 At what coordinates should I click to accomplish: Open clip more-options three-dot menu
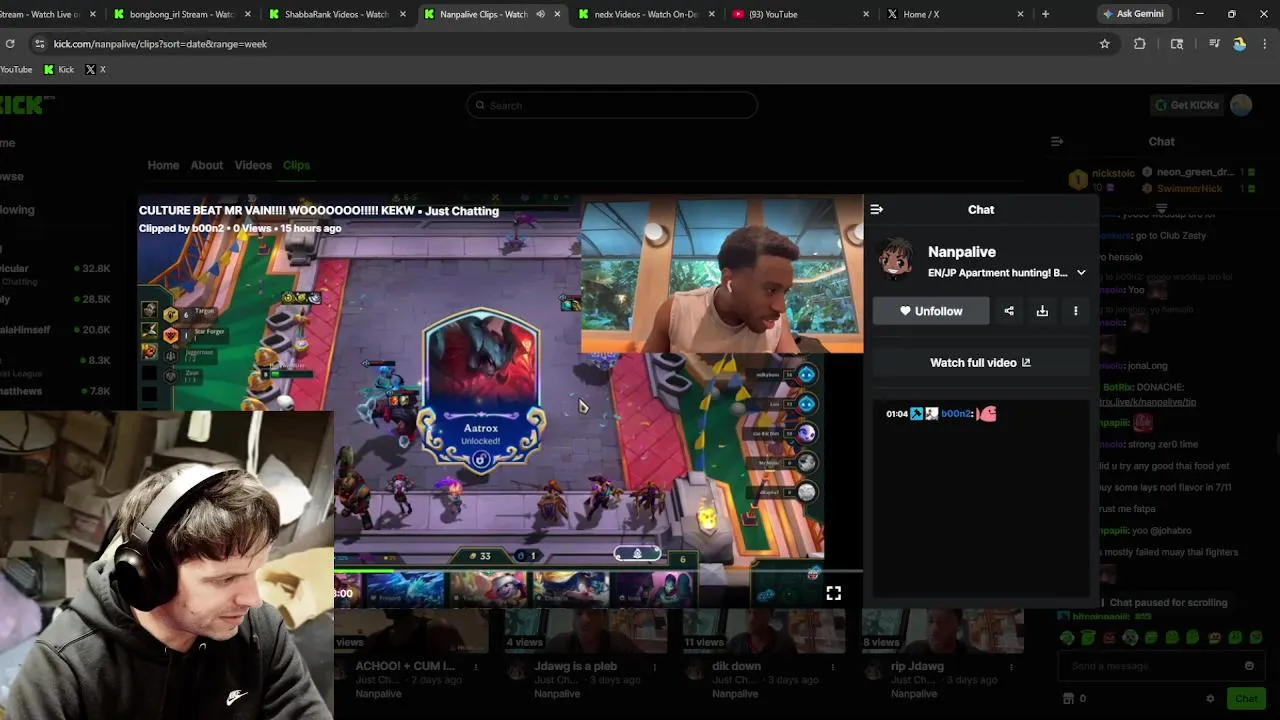pyautogui.click(x=1076, y=311)
